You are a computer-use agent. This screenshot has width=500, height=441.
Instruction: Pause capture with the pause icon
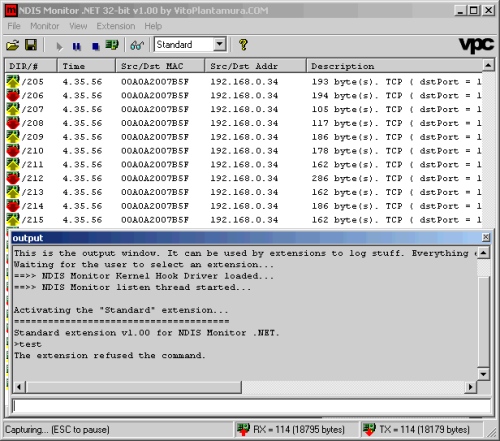click(x=77, y=46)
